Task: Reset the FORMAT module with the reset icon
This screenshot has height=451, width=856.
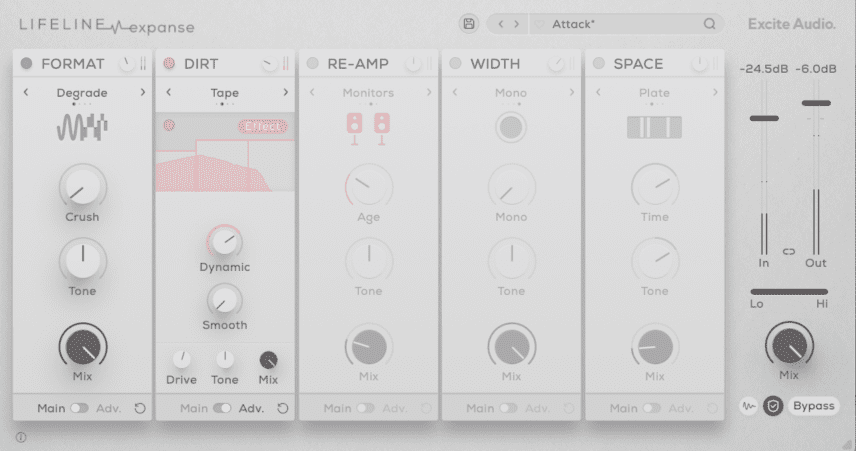Action: pyautogui.click(x=140, y=408)
